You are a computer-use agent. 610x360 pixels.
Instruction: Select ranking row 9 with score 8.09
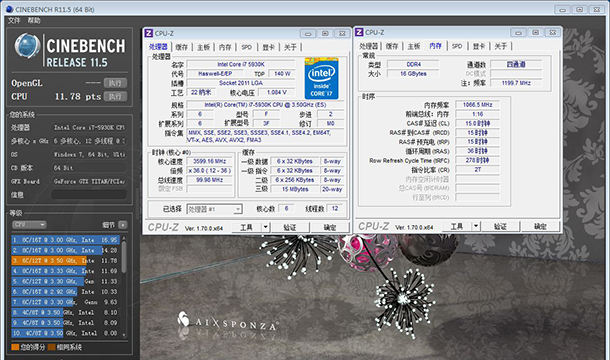pyautogui.click(x=65, y=323)
